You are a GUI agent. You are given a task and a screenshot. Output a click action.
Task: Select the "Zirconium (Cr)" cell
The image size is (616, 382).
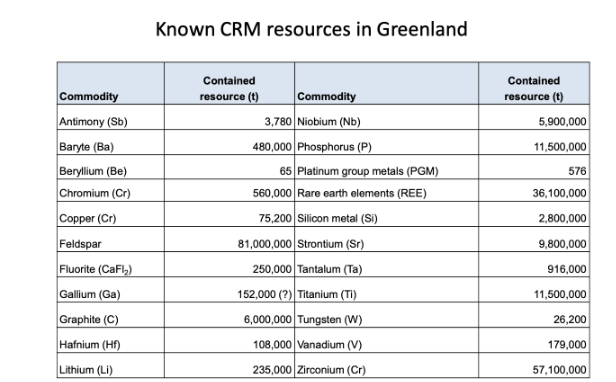coord(387,365)
